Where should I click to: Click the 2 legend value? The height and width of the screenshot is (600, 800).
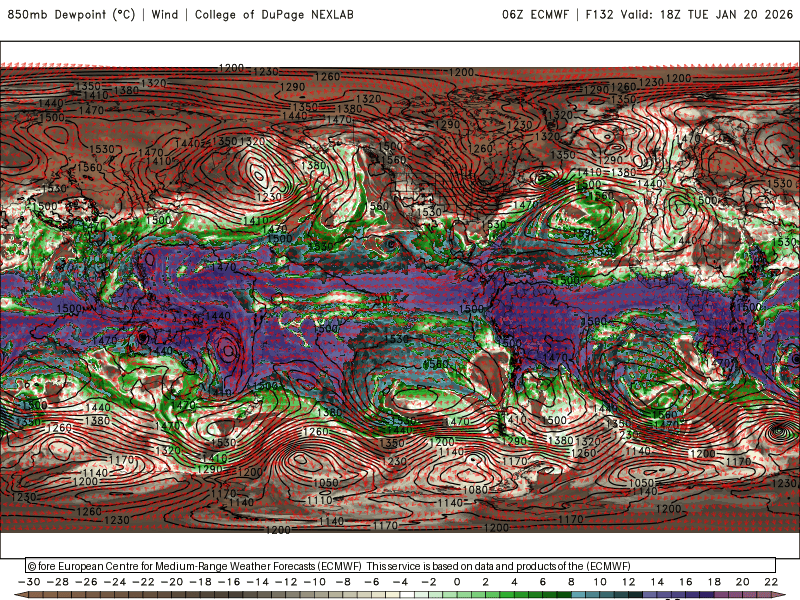(486, 582)
